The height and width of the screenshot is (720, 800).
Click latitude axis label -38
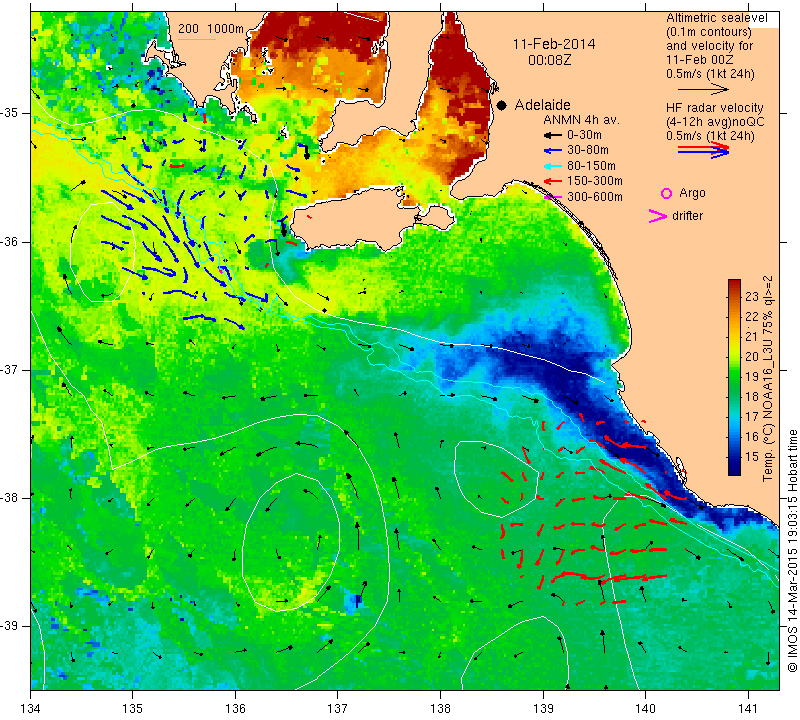tap(10, 497)
